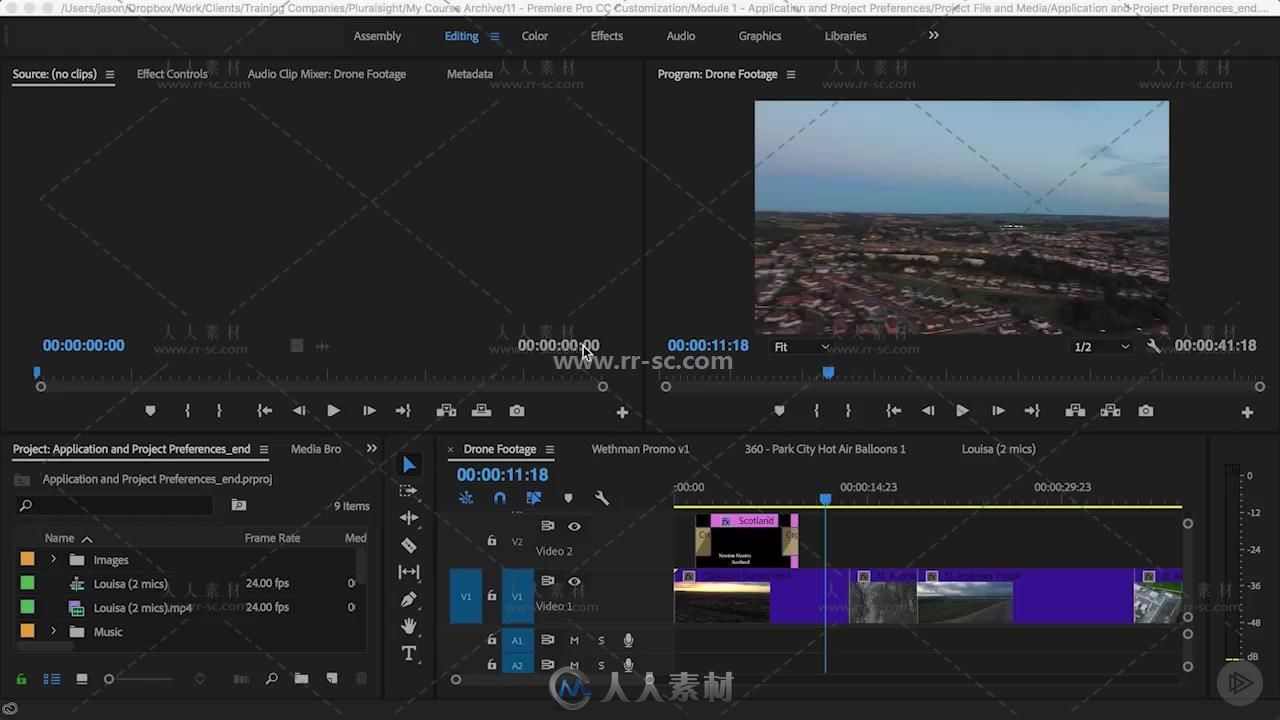The width and height of the screenshot is (1280, 720).
Task: Enable voice-over record on track A1
Action: pyautogui.click(x=628, y=641)
